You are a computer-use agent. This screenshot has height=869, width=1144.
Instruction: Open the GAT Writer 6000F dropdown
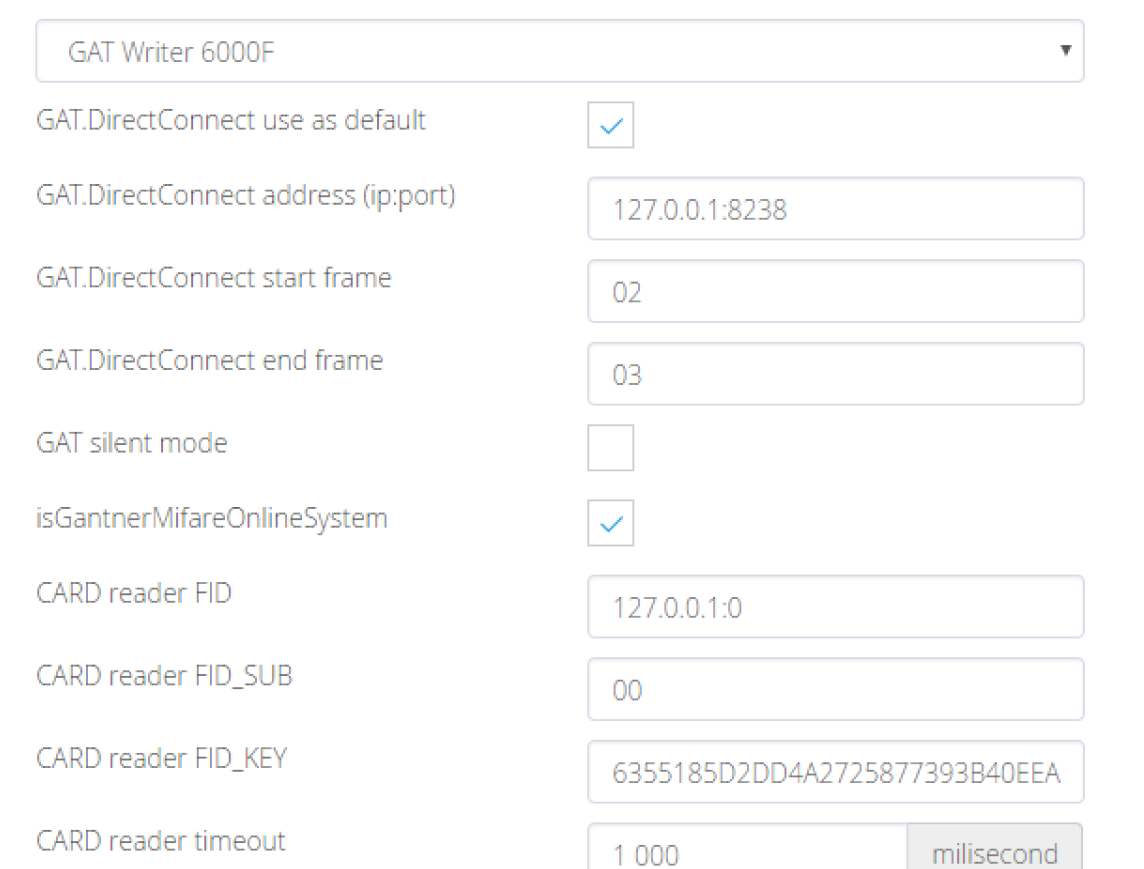coord(559,50)
